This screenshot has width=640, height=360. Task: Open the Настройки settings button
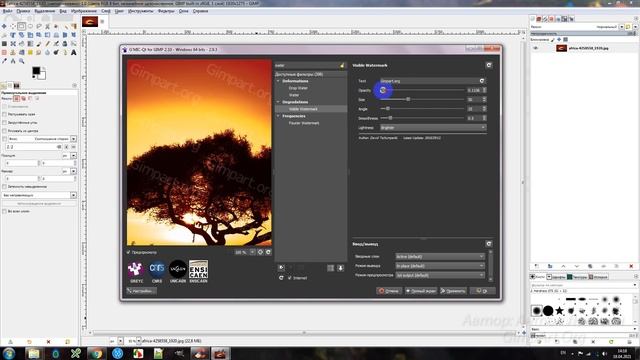(x=141, y=291)
